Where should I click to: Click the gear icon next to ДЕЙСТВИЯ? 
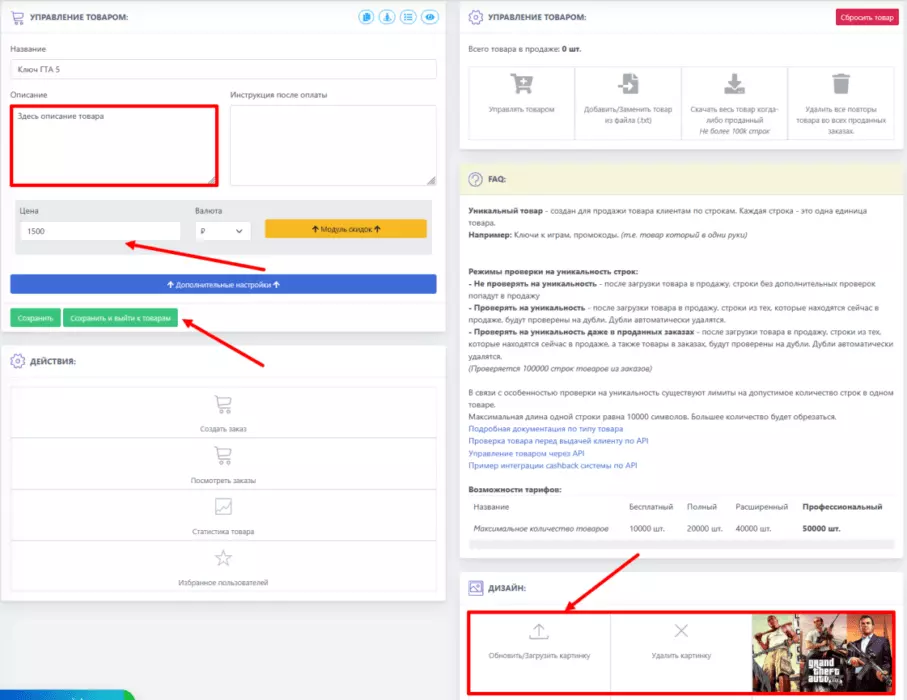17,361
